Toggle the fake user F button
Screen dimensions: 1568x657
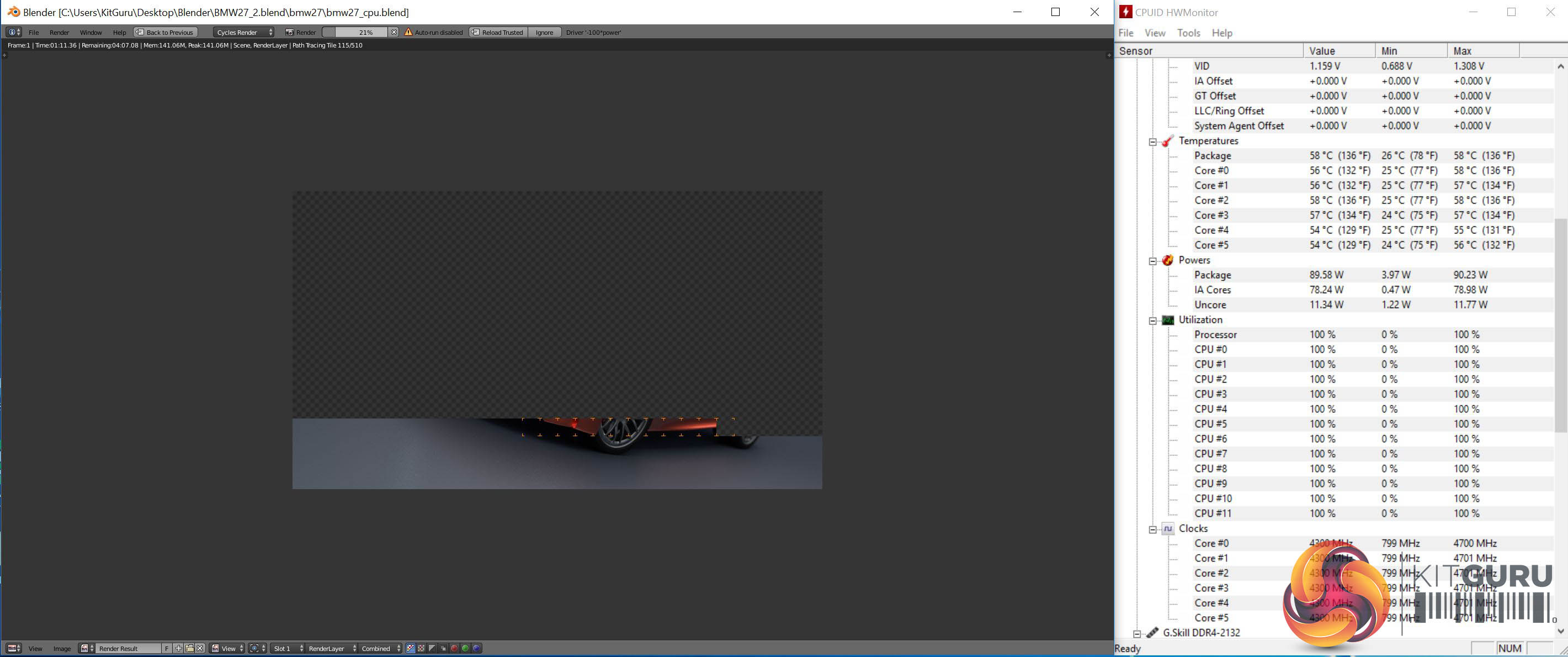click(x=166, y=648)
